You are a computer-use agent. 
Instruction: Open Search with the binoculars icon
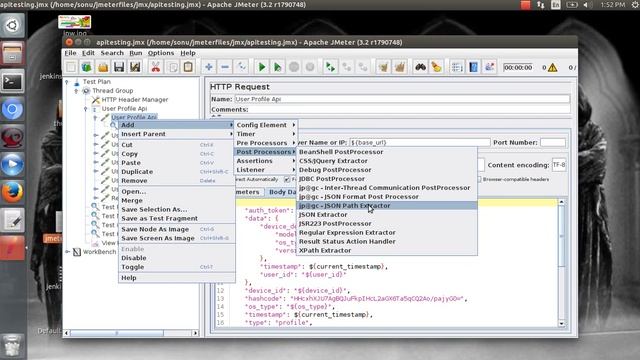point(420,67)
